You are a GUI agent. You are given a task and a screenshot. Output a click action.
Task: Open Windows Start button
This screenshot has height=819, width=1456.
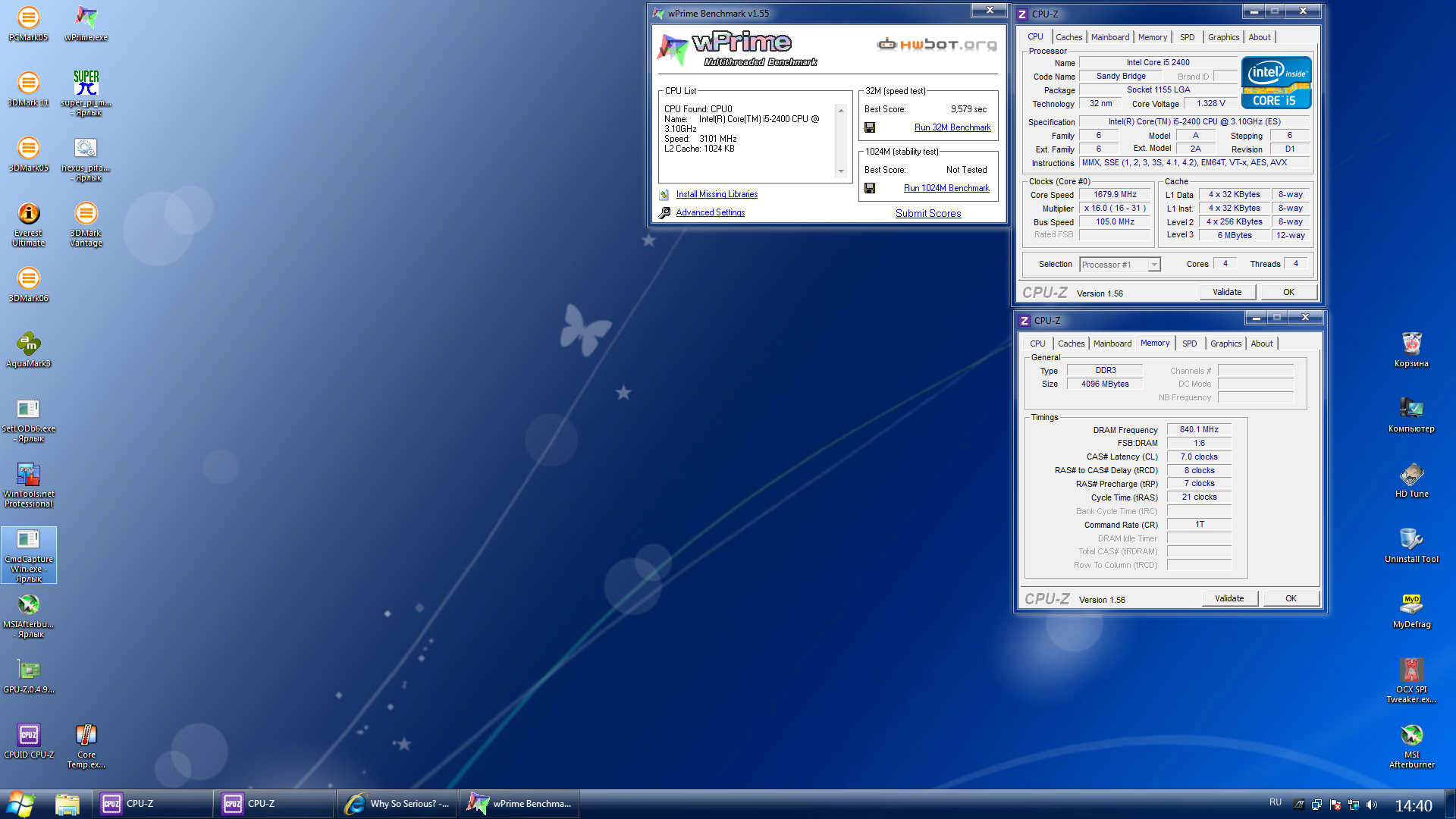coord(20,804)
